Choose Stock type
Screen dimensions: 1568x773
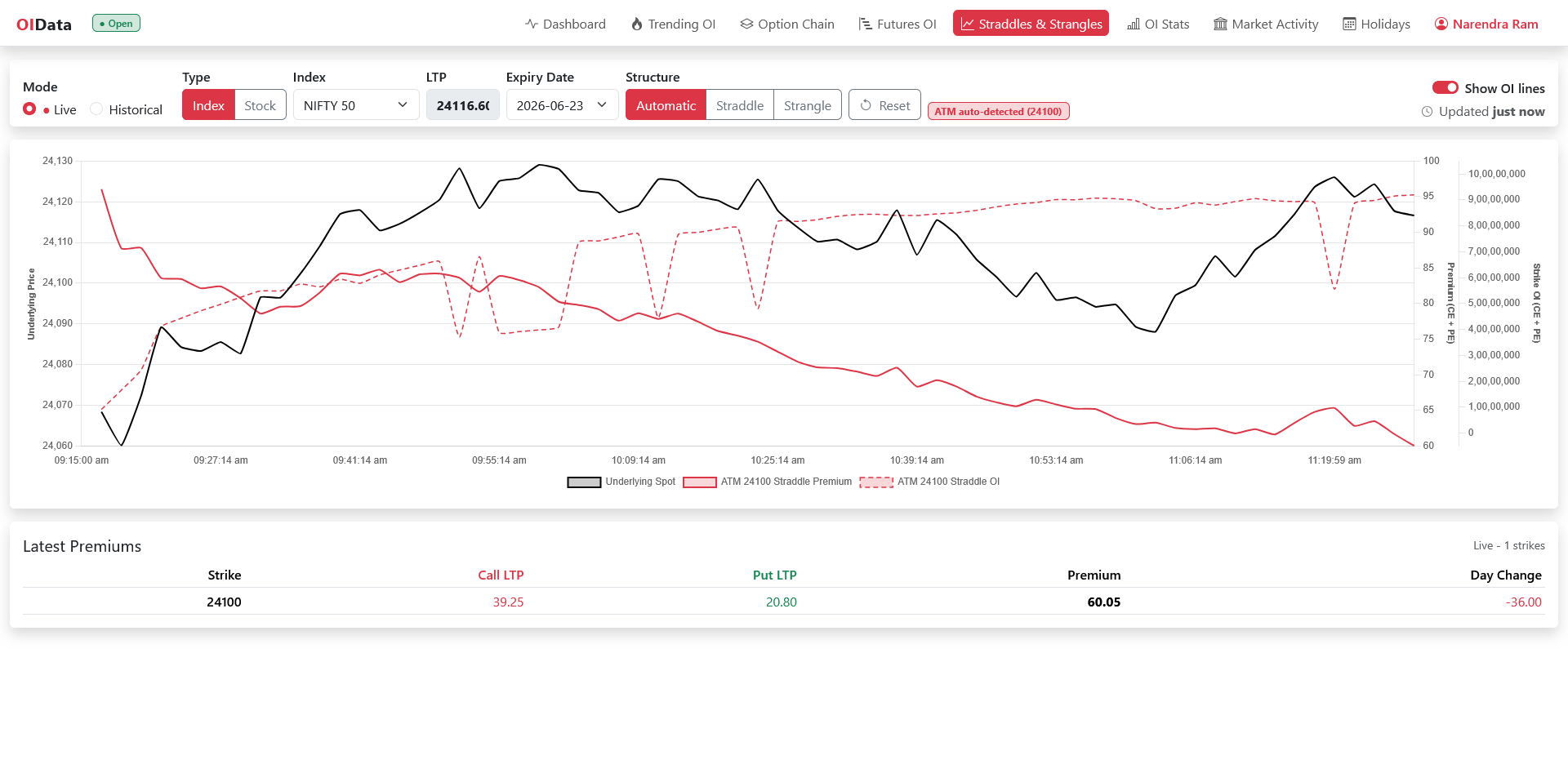pyautogui.click(x=260, y=105)
